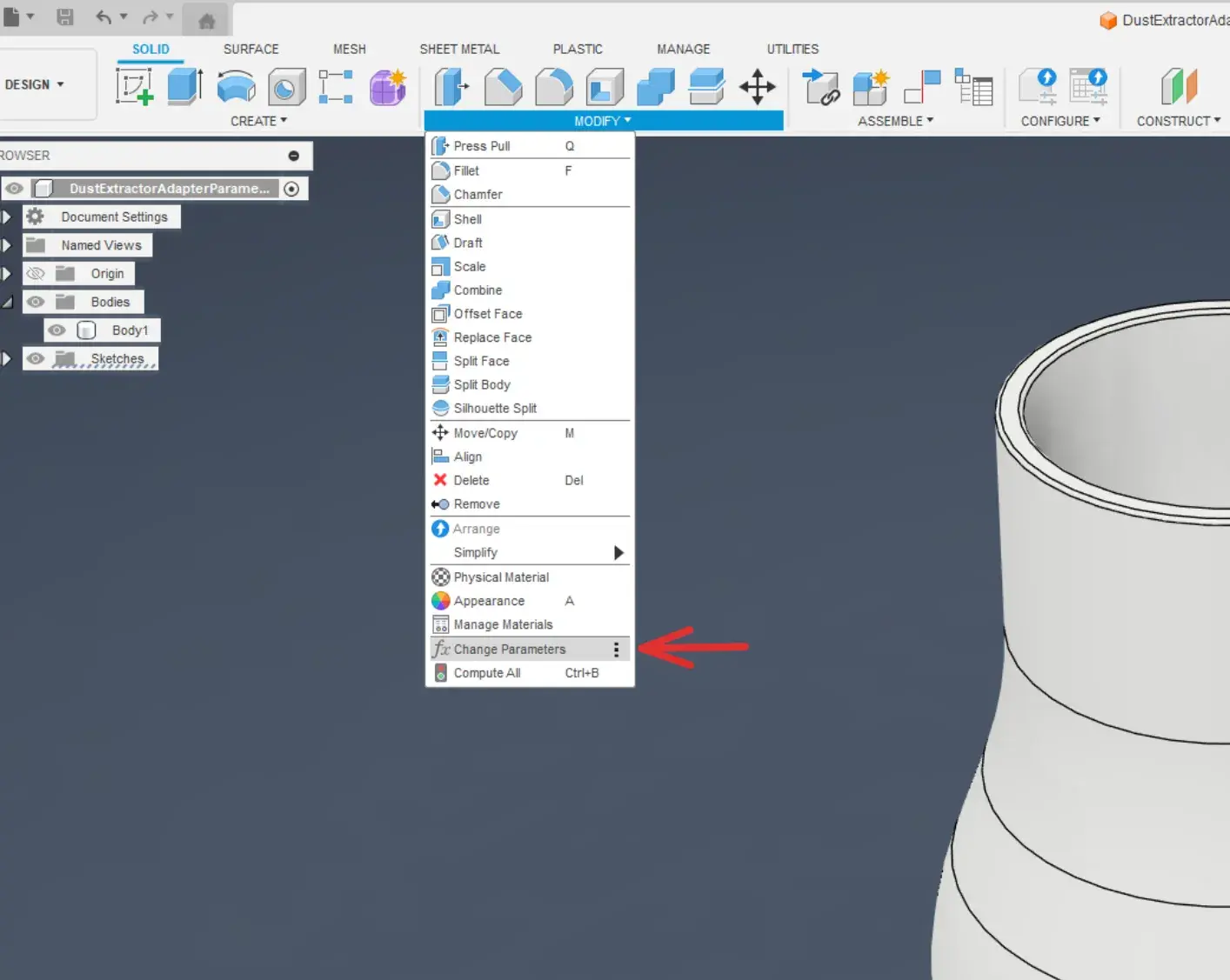Viewport: 1230px width, 980px height.
Task: Switch to the SHEET METAL tab
Action: click(x=459, y=49)
